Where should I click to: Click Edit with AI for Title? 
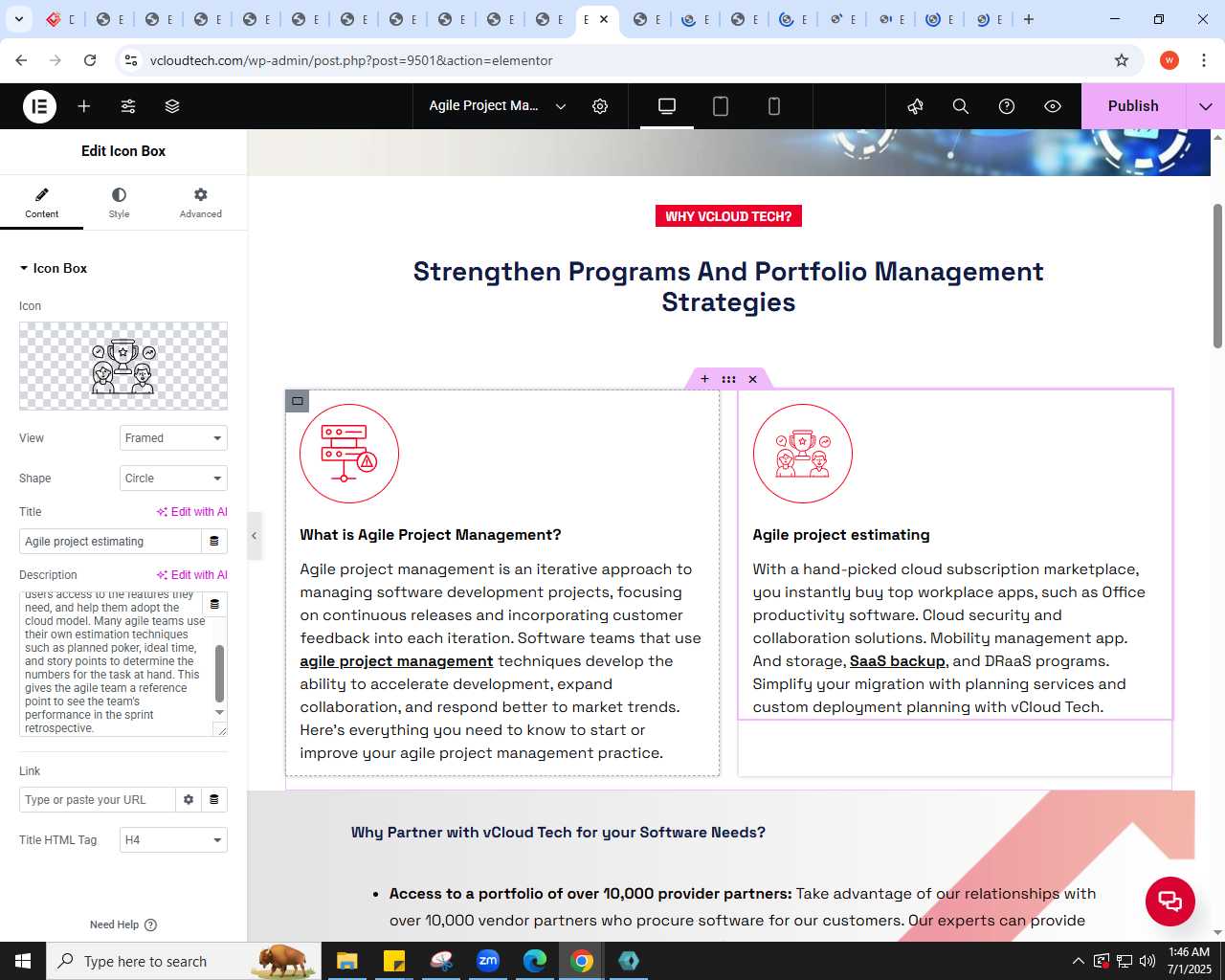[x=192, y=512]
